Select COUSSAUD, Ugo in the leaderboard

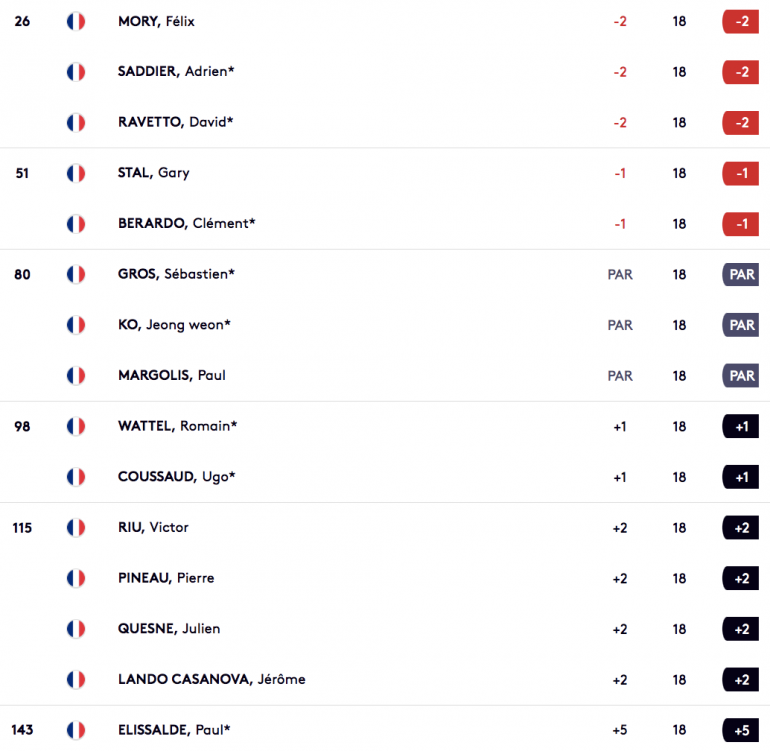point(176,477)
